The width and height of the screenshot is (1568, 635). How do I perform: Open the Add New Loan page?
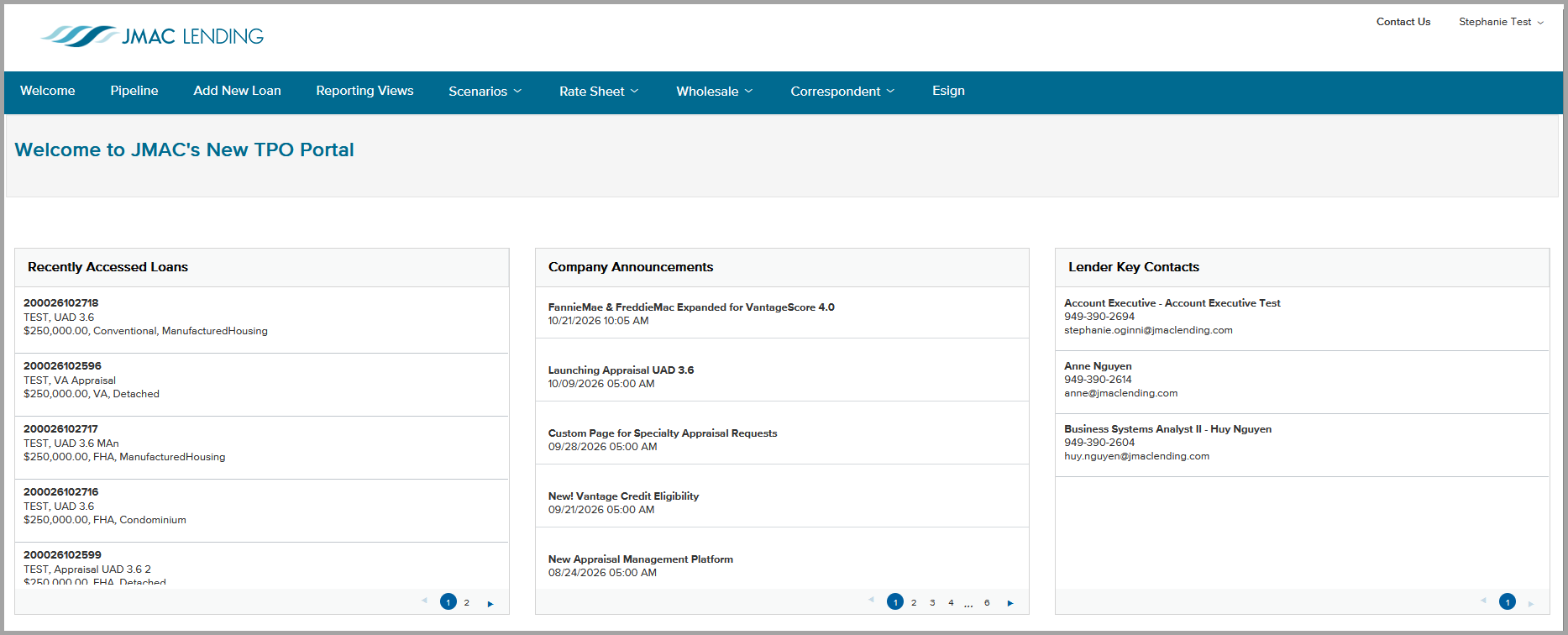(237, 91)
